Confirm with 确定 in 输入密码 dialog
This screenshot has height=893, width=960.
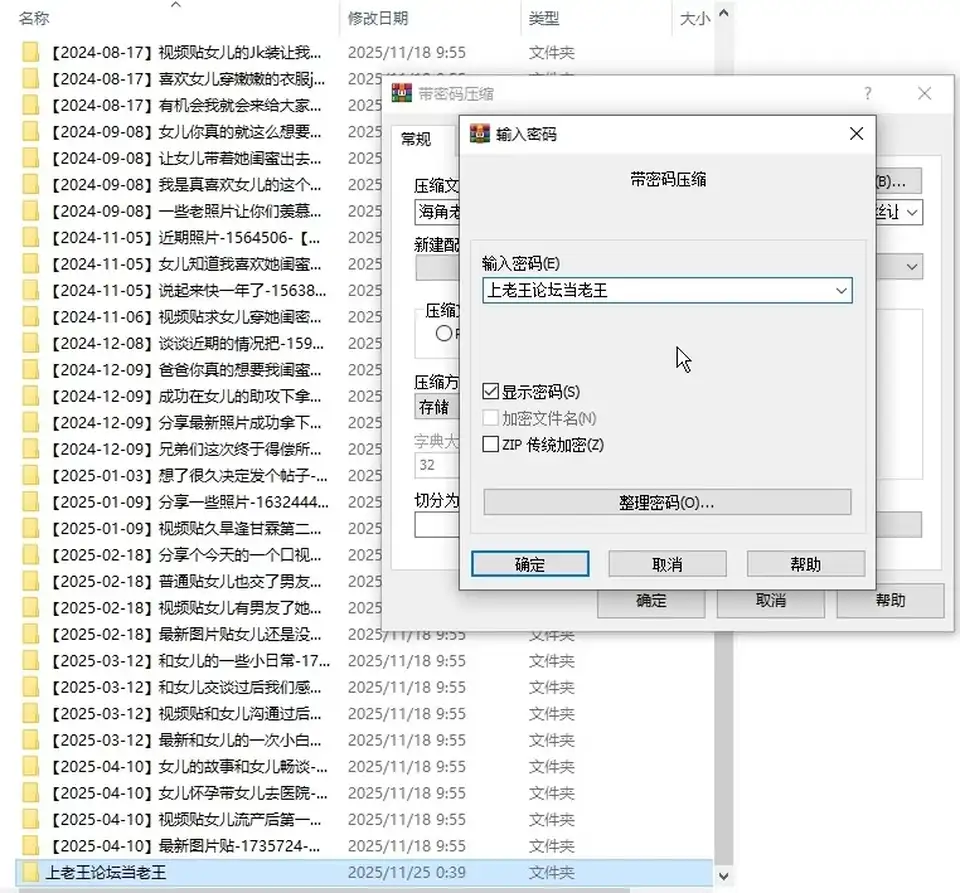click(x=530, y=564)
